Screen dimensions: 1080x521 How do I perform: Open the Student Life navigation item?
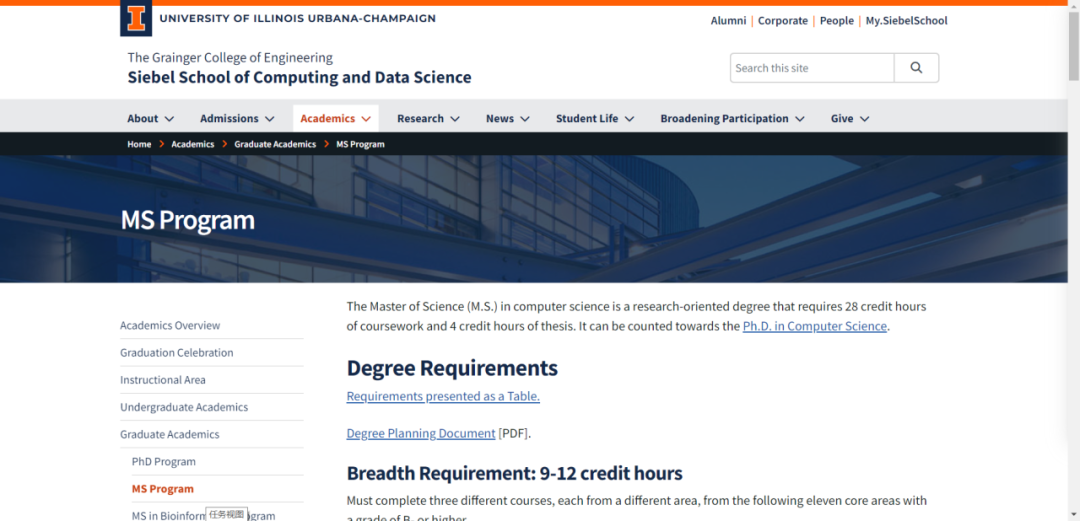click(587, 119)
